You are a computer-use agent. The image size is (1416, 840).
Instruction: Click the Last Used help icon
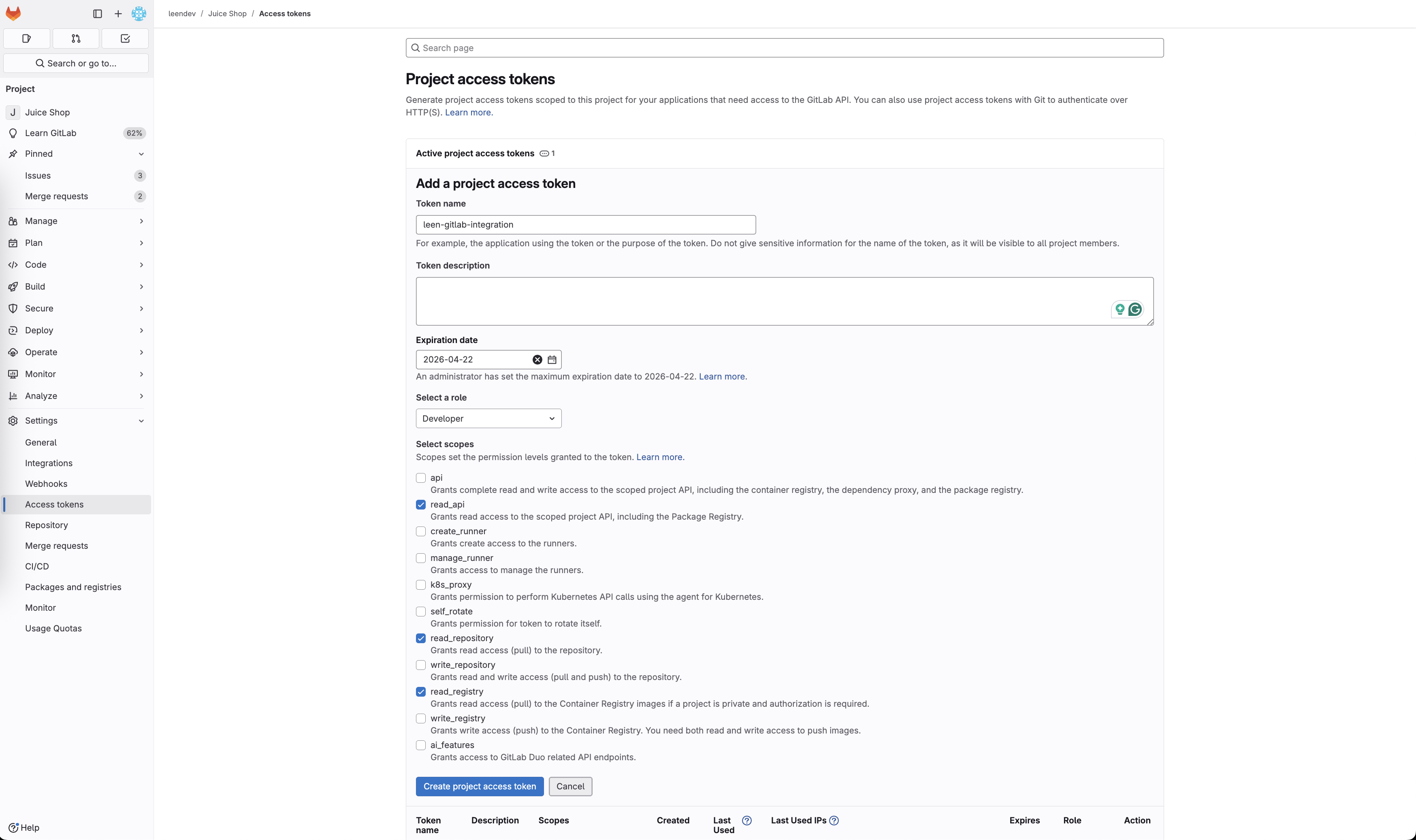tap(746, 820)
